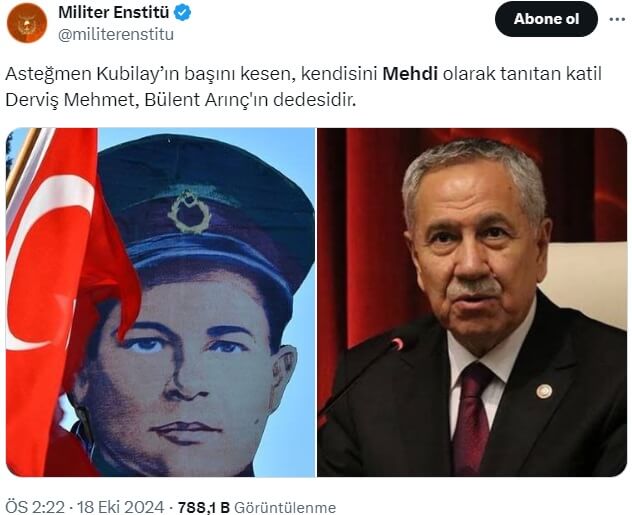
Task: Open the Militer Enstitü profile avatar
Action: pyautogui.click(x=27, y=23)
